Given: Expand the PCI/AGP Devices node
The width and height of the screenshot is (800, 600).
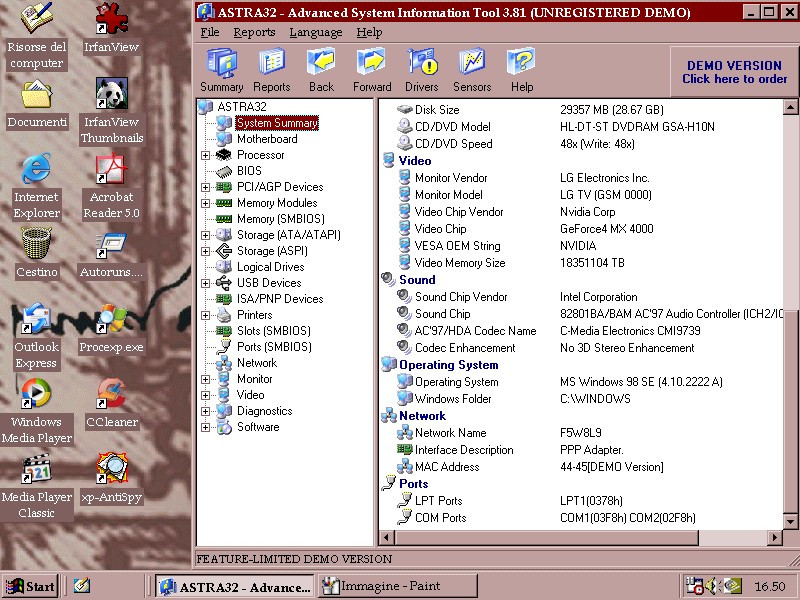Looking at the screenshot, I should coord(206,187).
